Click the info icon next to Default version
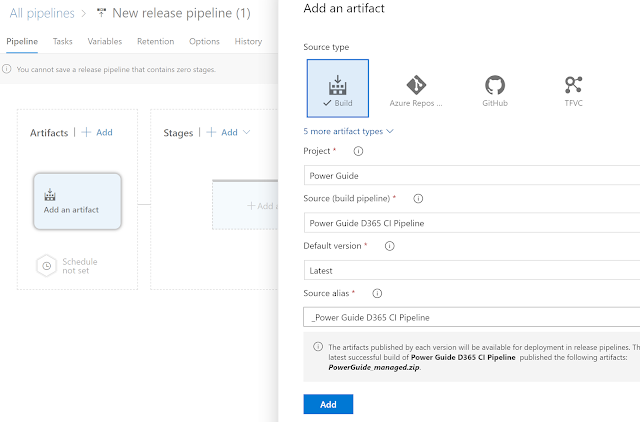The height and width of the screenshot is (422, 640). pyautogui.click(x=390, y=246)
